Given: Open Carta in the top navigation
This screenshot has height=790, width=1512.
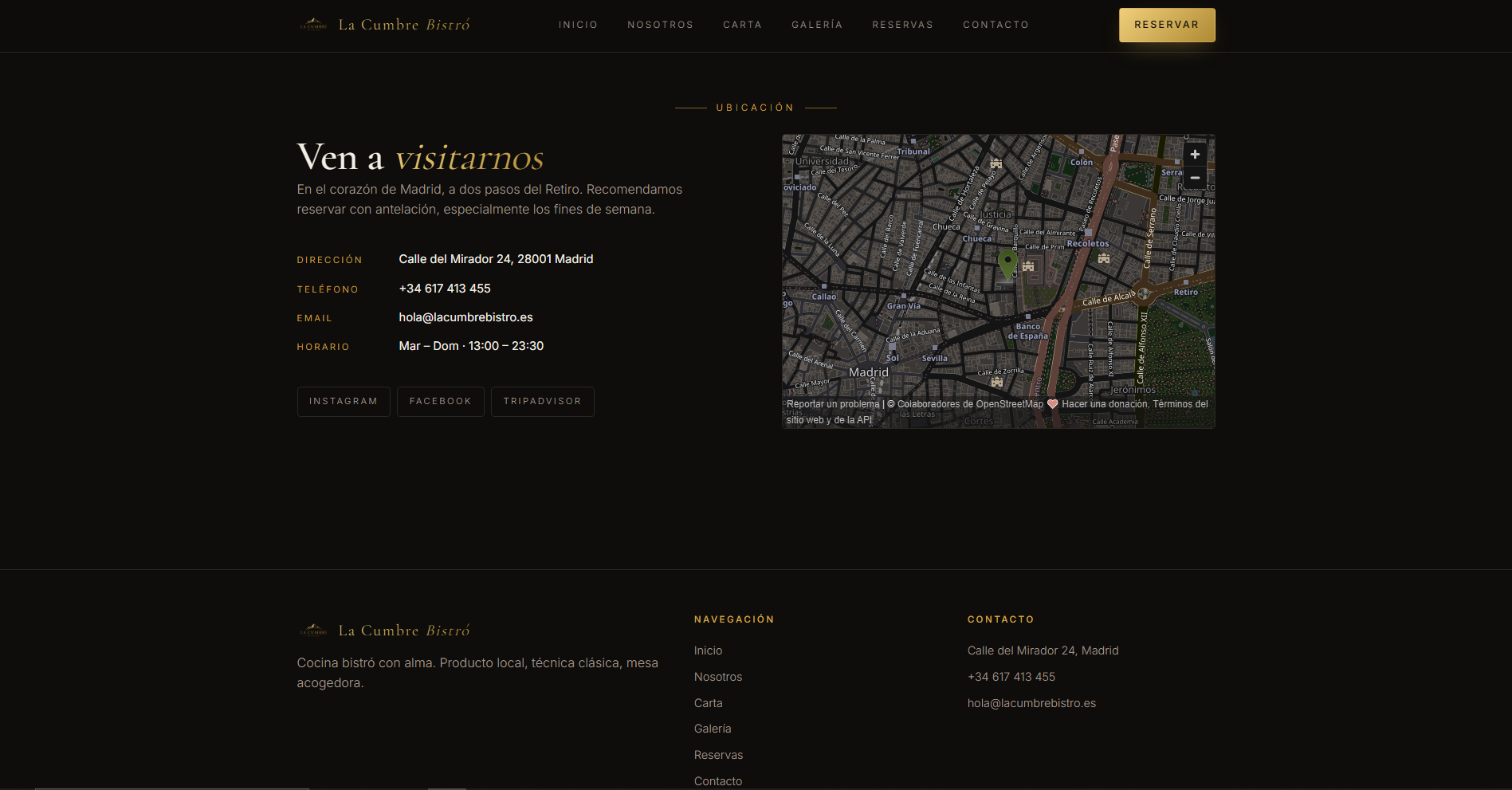Looking at the screenshot, I should point(742,25).
